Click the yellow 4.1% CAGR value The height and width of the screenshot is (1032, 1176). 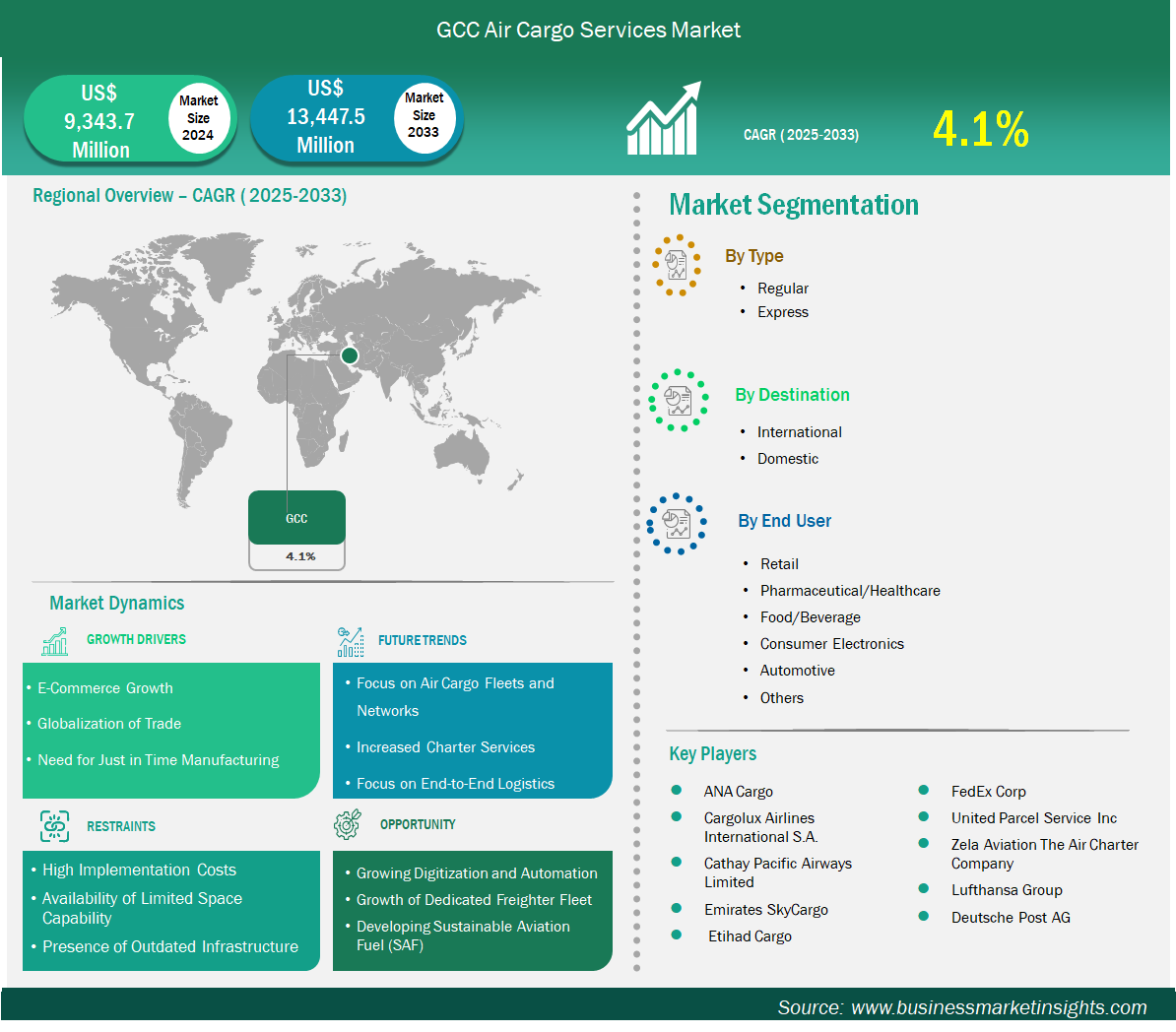click(x=980, y=129)
